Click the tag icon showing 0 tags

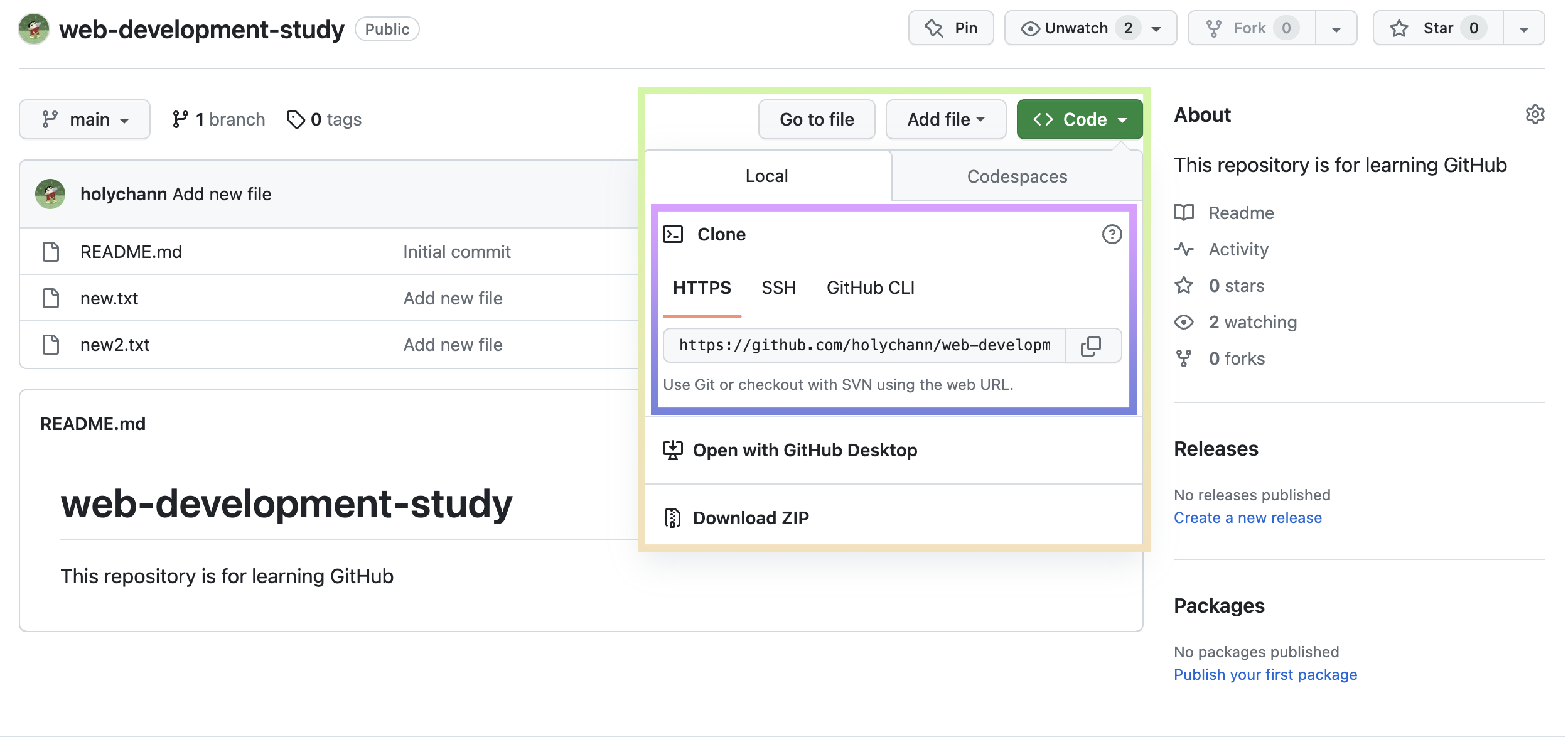pos(295,119)
